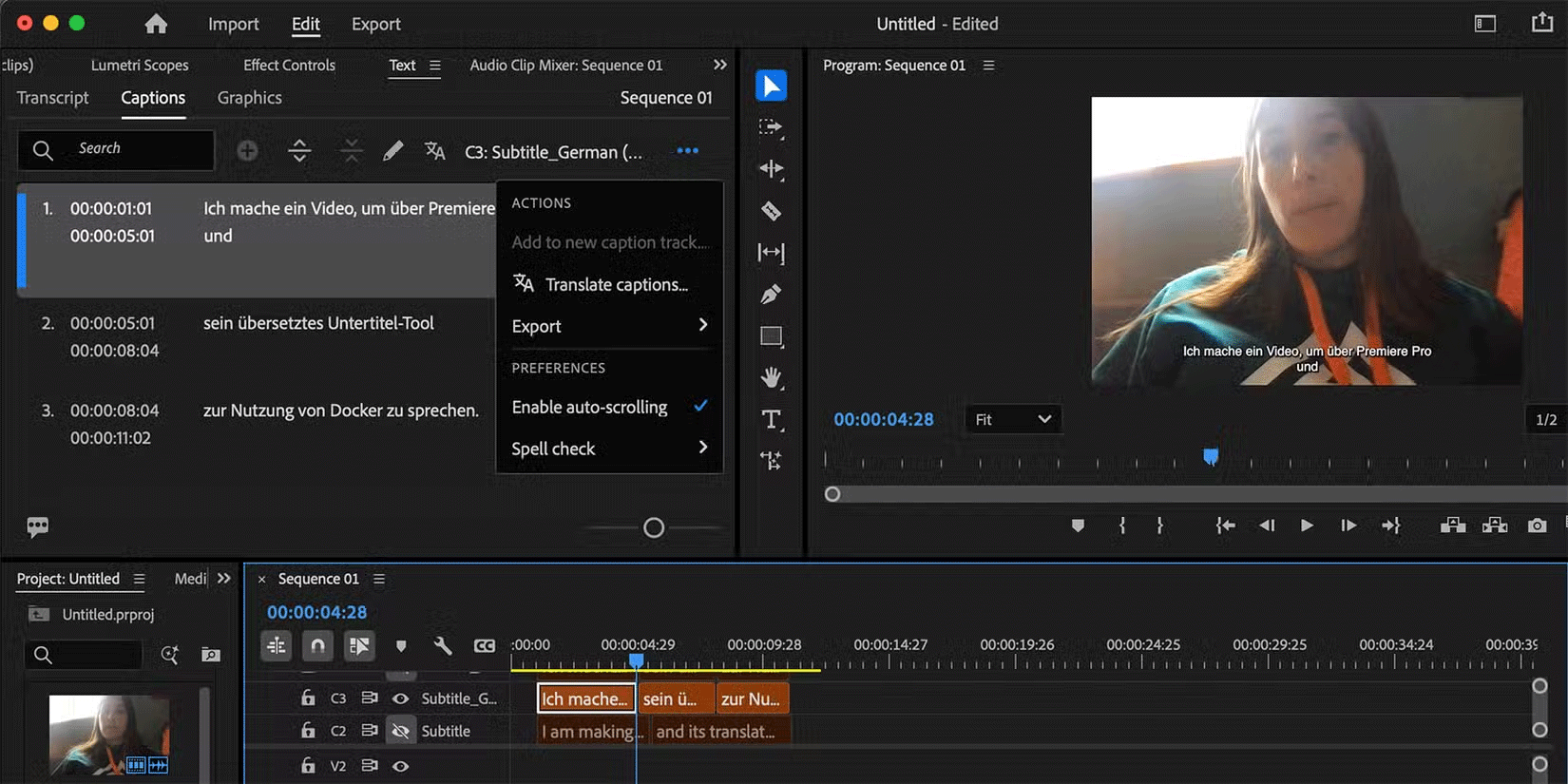Open the timeline wrench settings
Screen dimensions: 1568x784
(443, 646)
